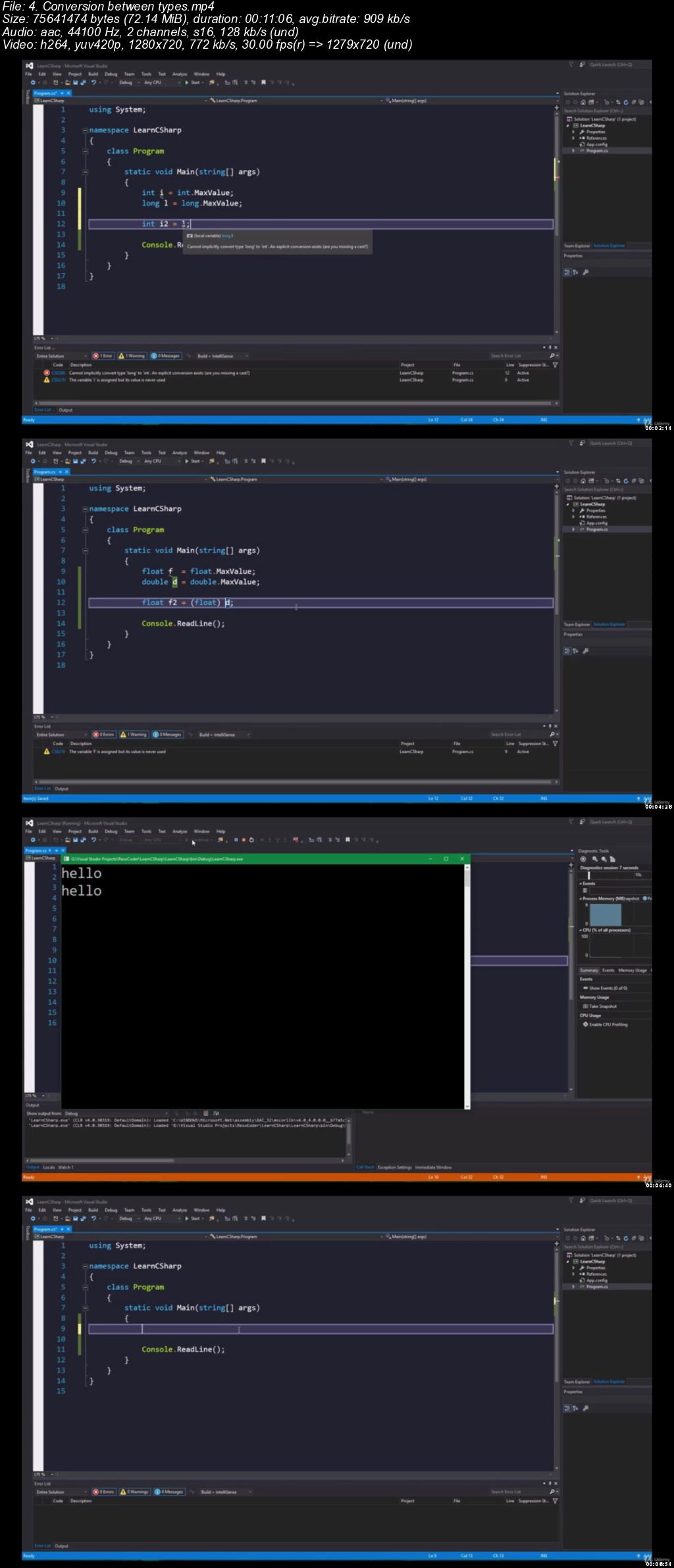Screen dimensions: 674x1568
Task: Click Property Pages wrench in float frame Properties
Action: (x=586, y=651)
